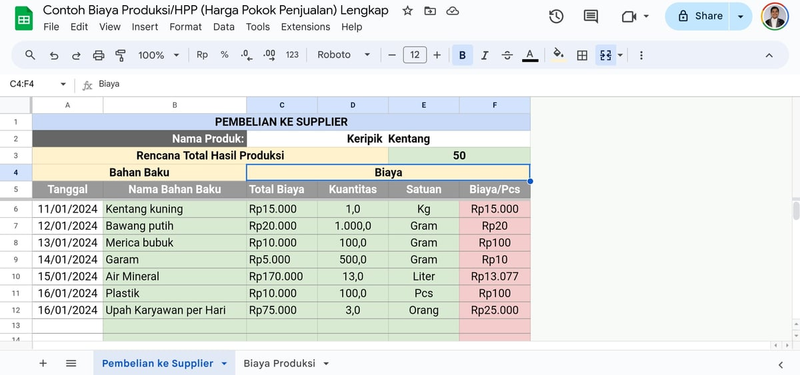Expand Share options arrow
800x375 pixels.
[x=741, y=16]
